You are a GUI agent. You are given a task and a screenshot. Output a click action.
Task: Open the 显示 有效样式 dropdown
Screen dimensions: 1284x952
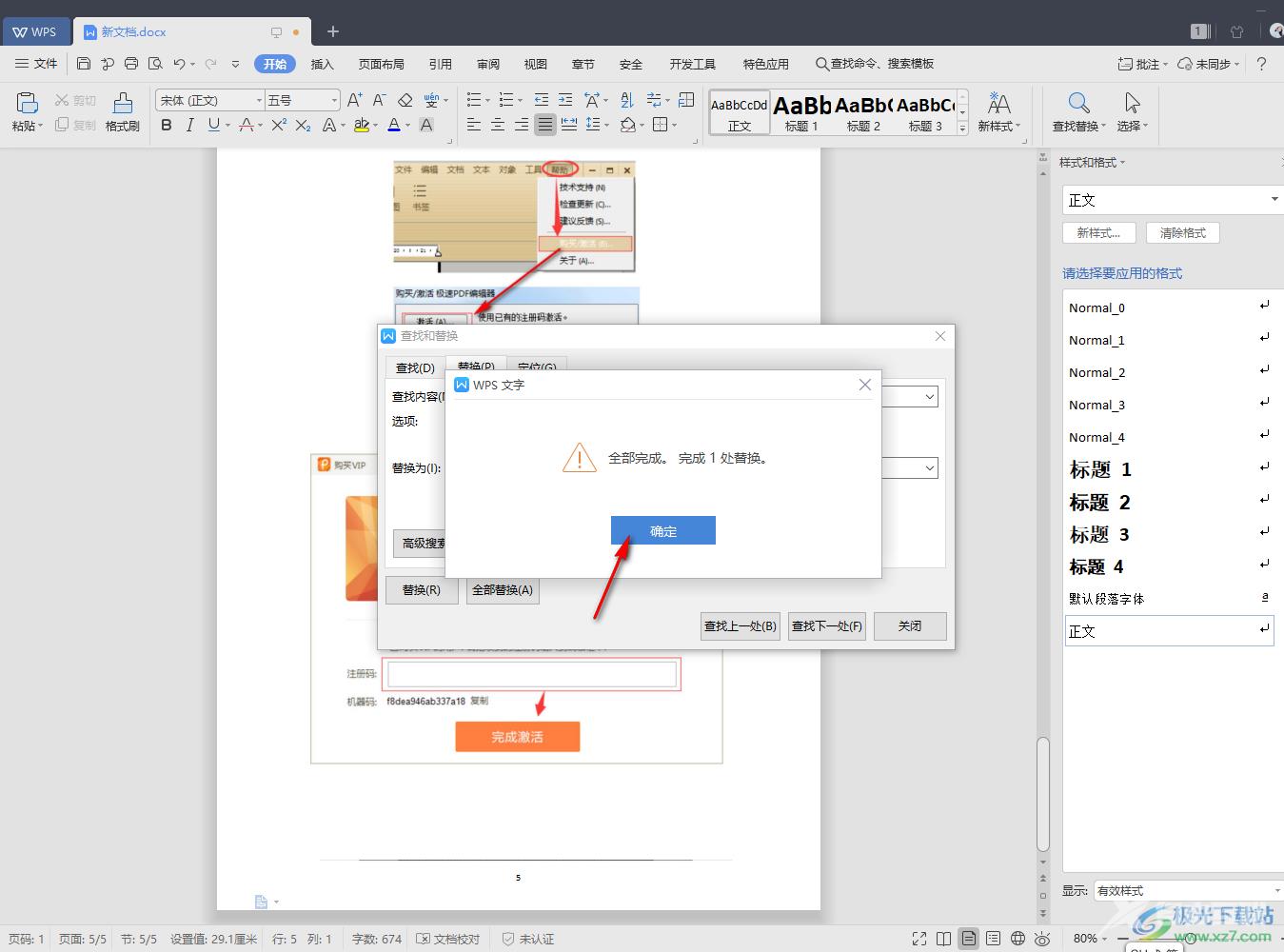point(1188,890)
